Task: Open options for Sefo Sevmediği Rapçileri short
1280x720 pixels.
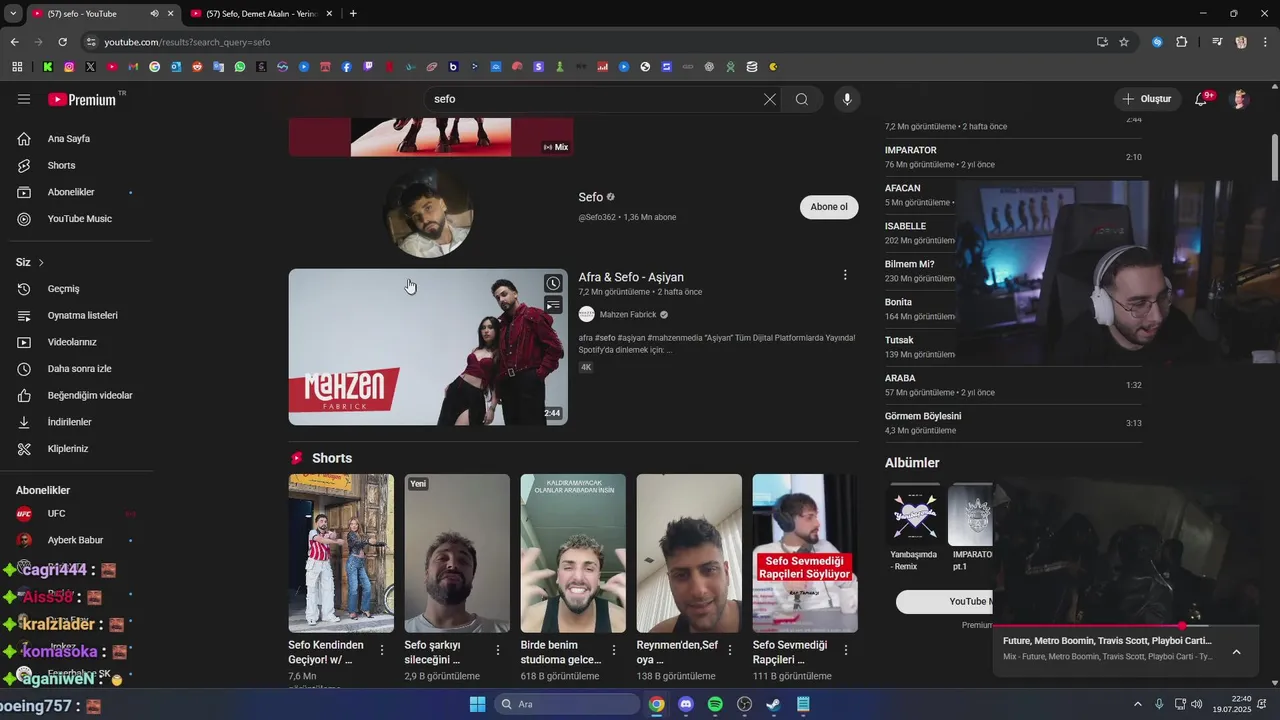Action: click(846, 650)
